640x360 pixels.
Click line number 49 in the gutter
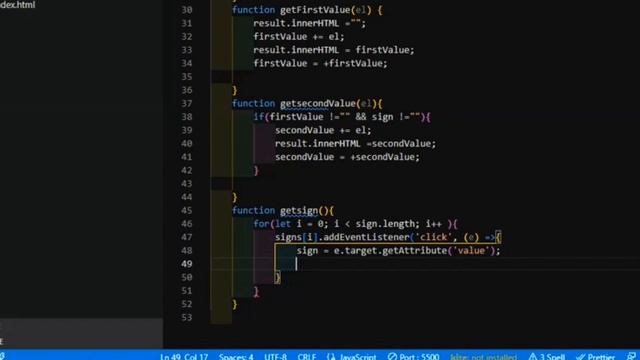(187, 264)
